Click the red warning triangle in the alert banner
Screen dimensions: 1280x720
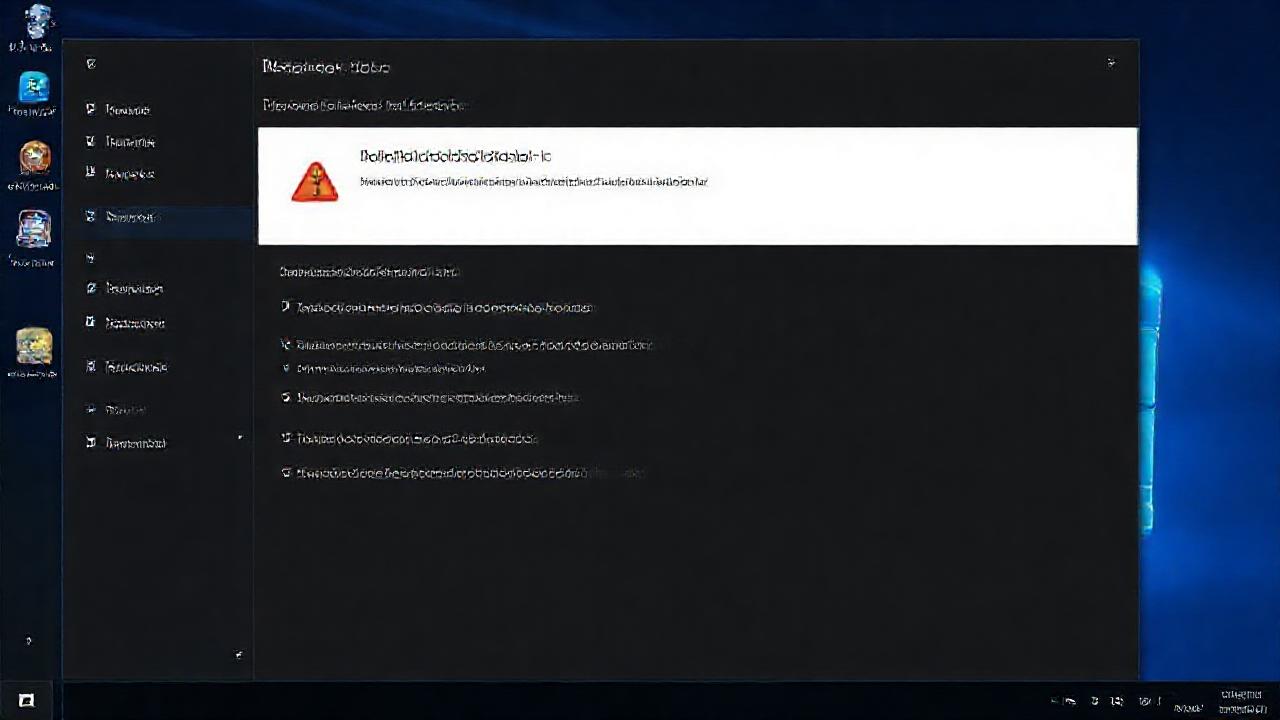point(315,181)
